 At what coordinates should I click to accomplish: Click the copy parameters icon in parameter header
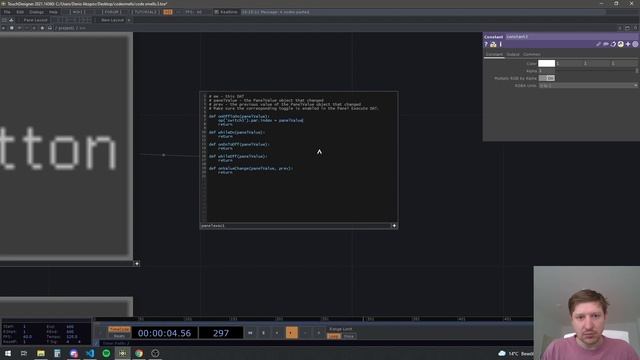[x=613, y=44]
